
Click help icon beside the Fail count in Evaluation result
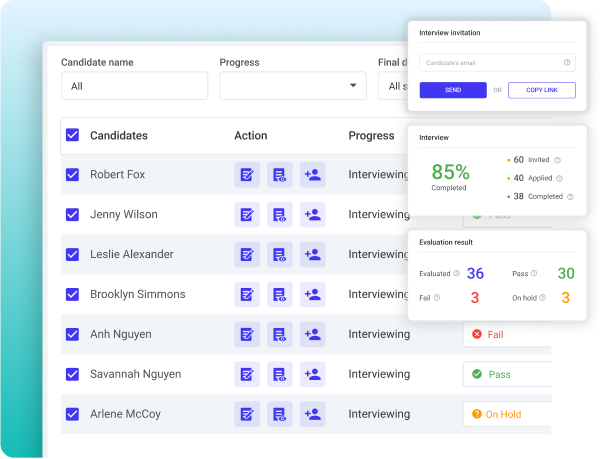click(437, 298)
